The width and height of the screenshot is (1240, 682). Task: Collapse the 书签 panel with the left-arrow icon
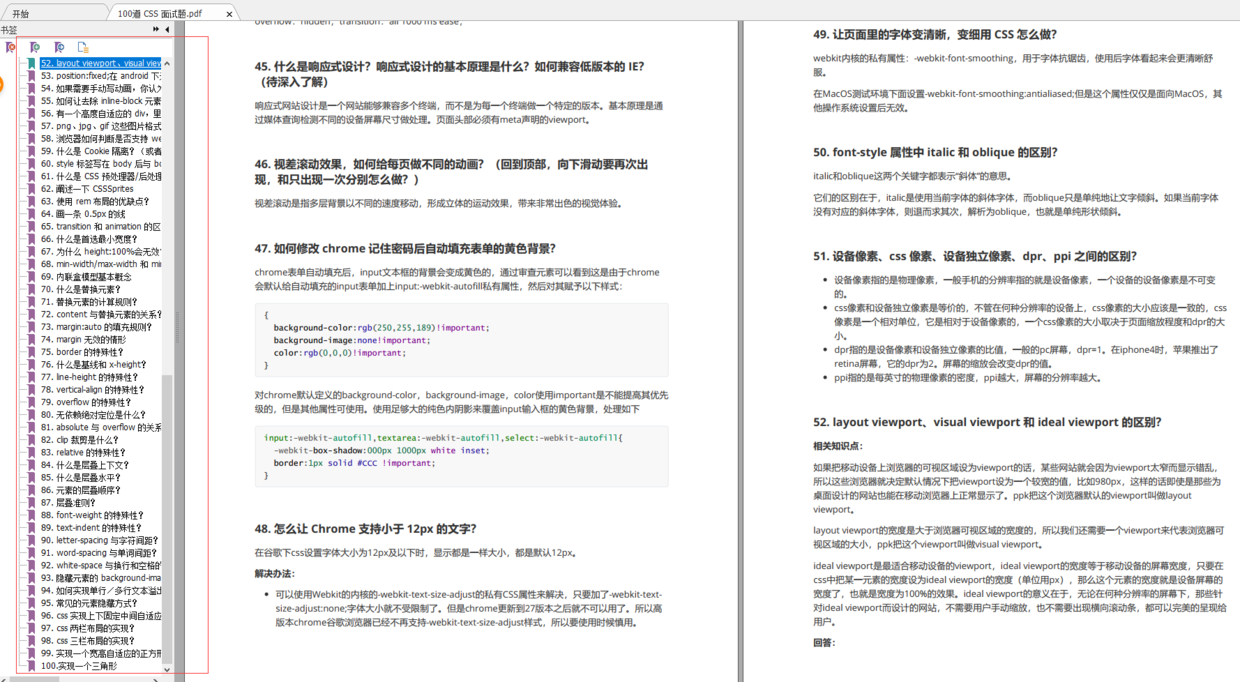pos(167,30)
